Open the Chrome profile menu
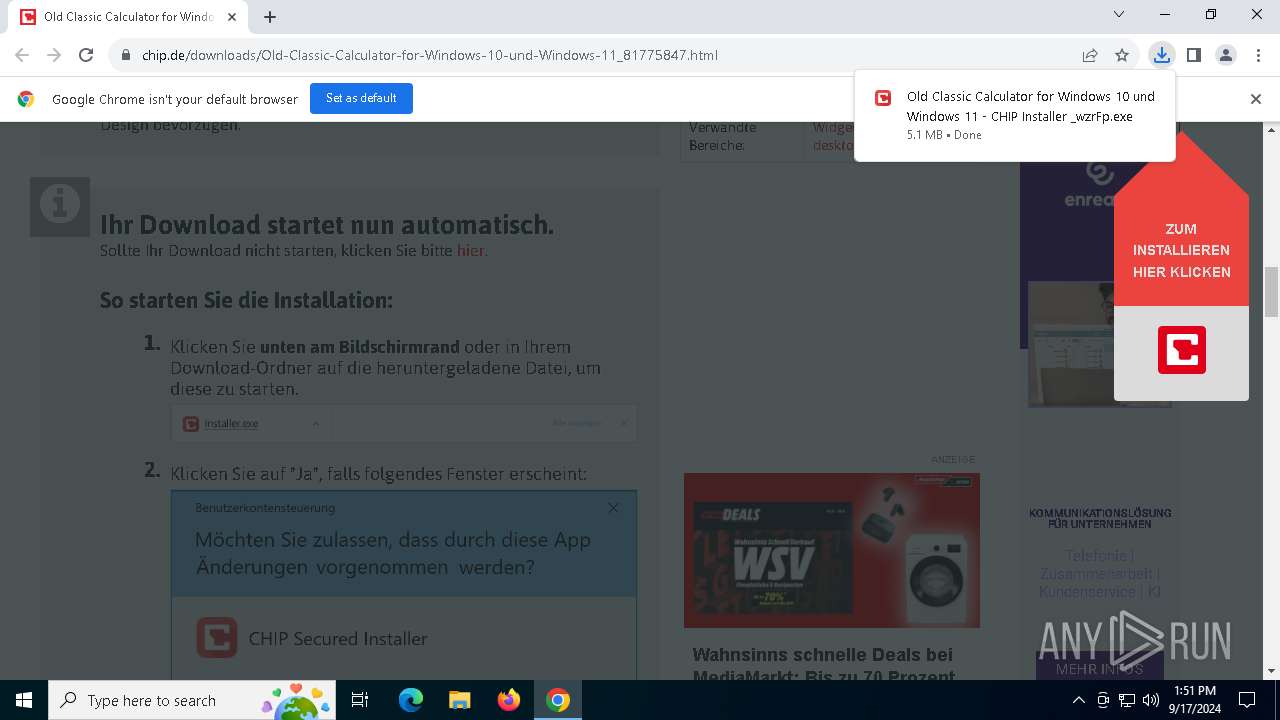The height and width of the screenshot is (720, 1280). pos(1226,55)
